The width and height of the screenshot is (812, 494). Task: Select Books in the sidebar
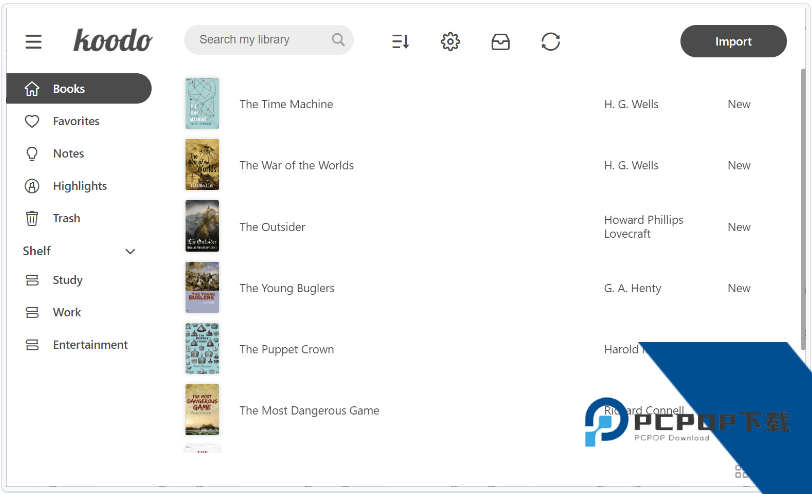[x=79, y=89]
